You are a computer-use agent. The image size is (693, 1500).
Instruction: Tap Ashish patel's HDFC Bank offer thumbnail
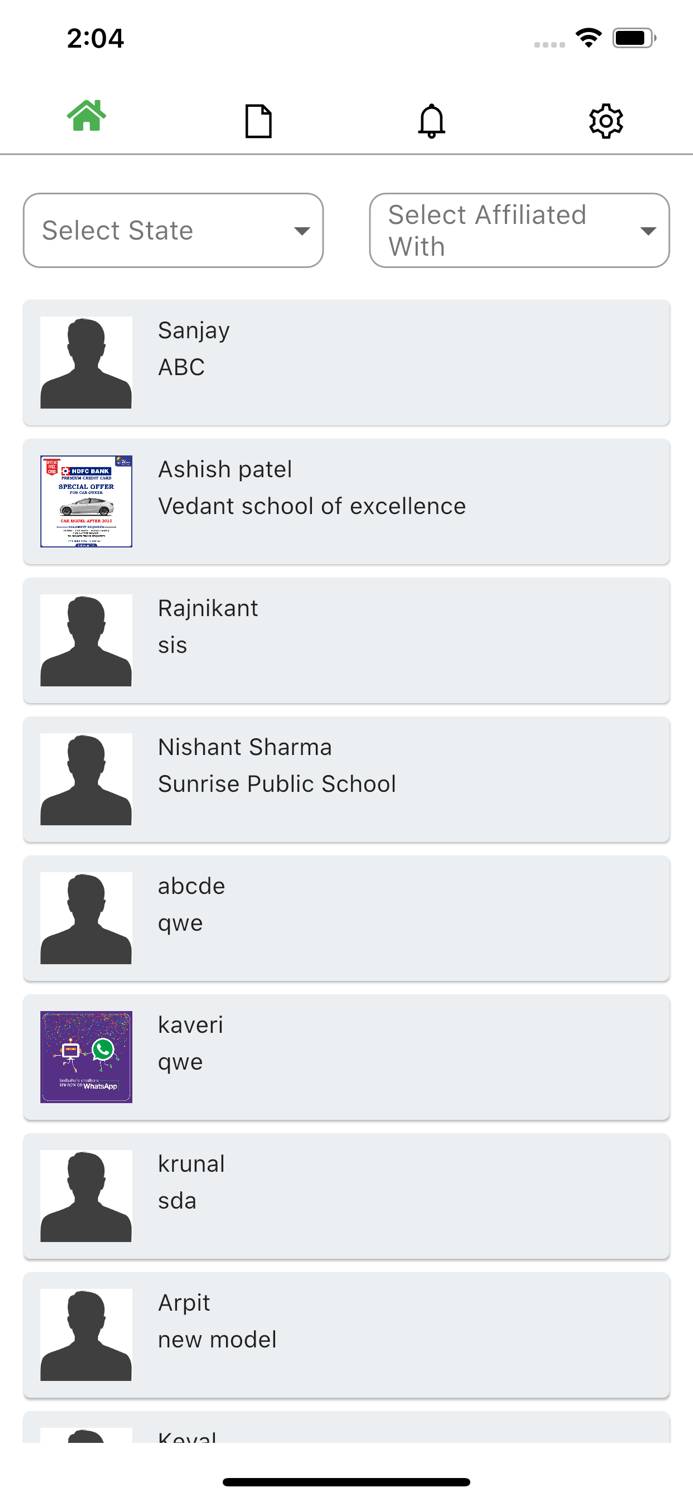click(85, 501)
